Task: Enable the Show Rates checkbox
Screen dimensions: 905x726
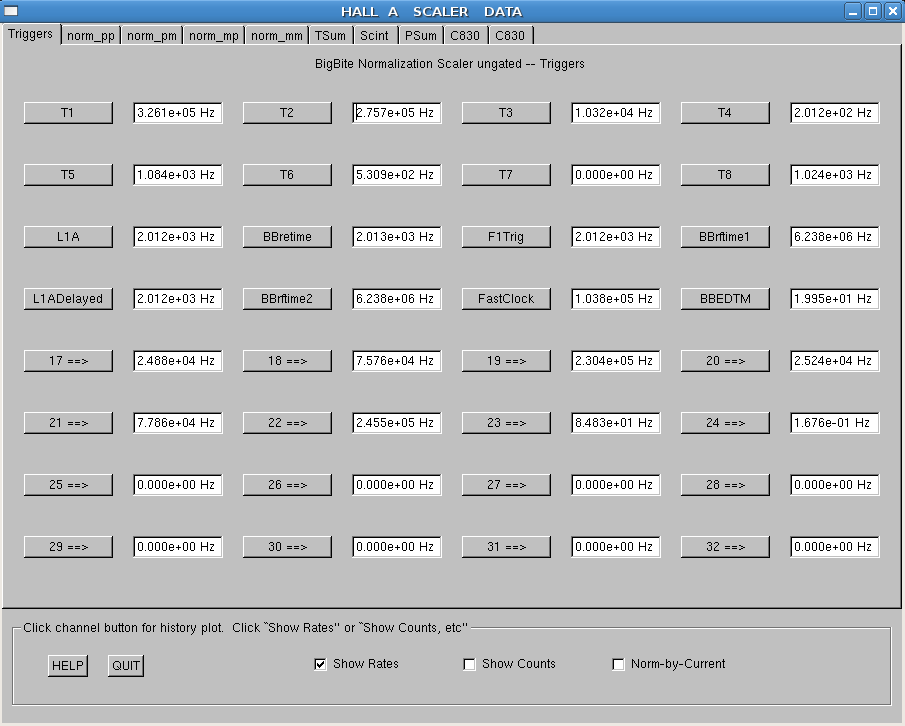Action: [320, 664]
